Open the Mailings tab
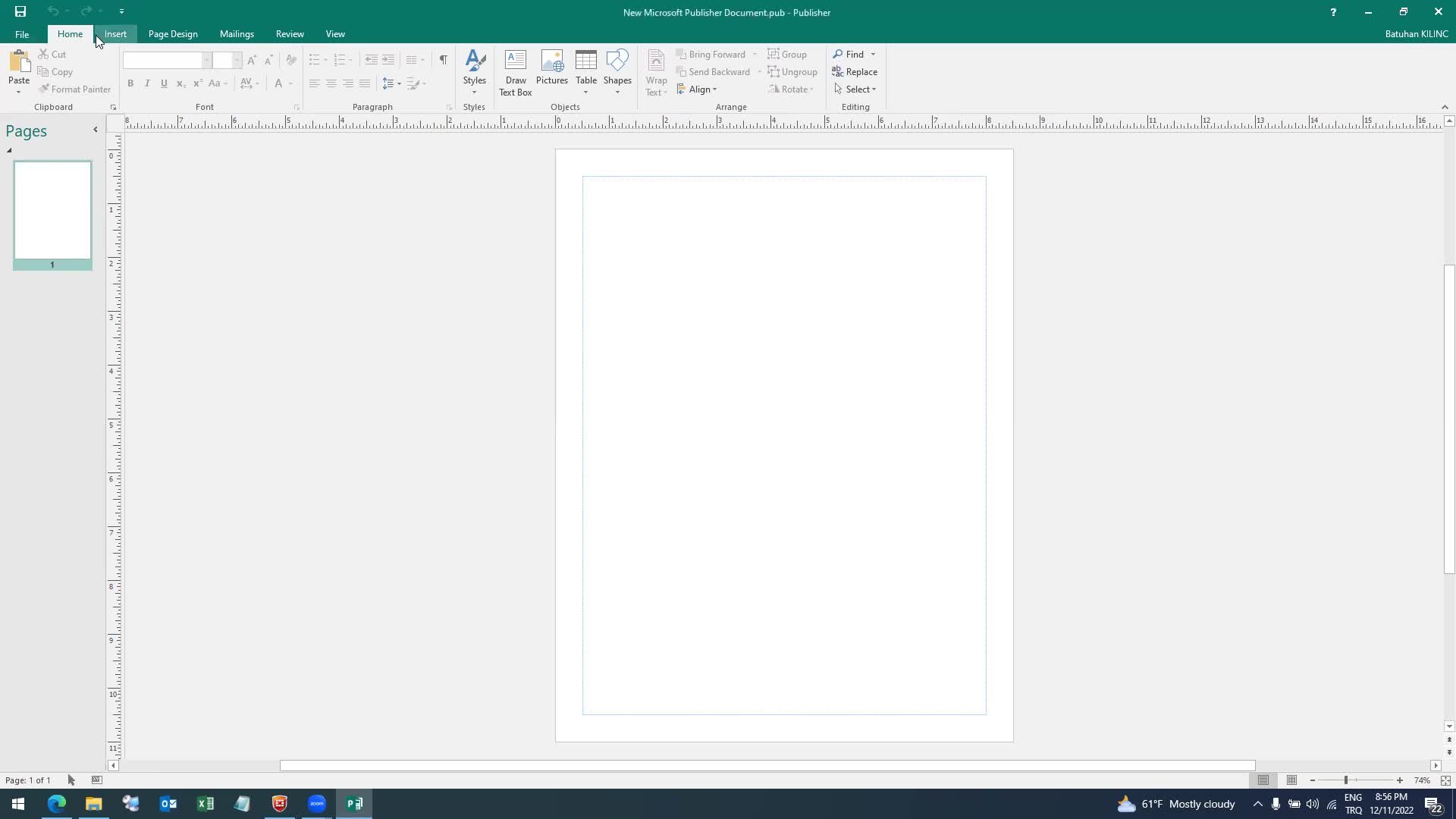 [x=237, y=34]
